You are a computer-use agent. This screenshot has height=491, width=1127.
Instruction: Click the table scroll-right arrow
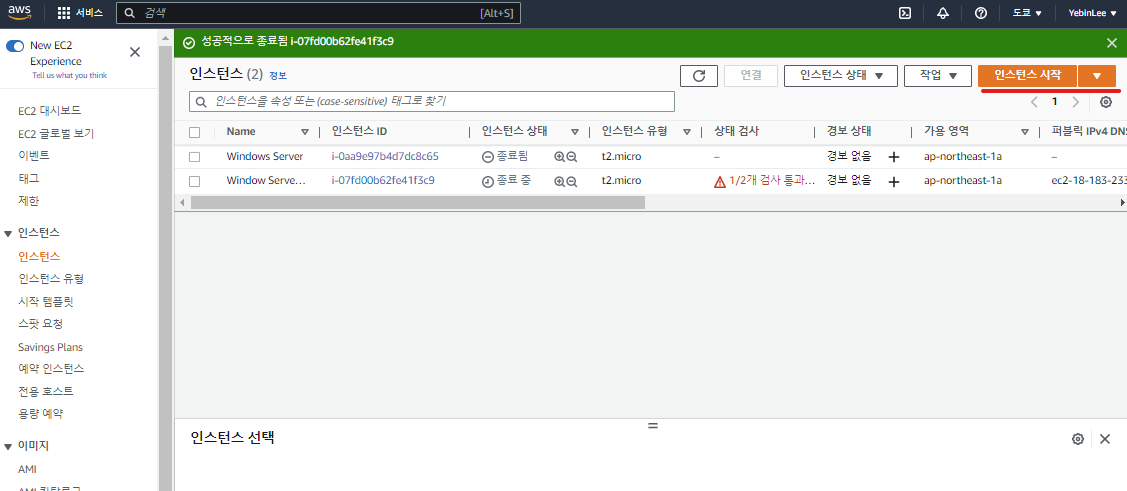click(1122, 203)
